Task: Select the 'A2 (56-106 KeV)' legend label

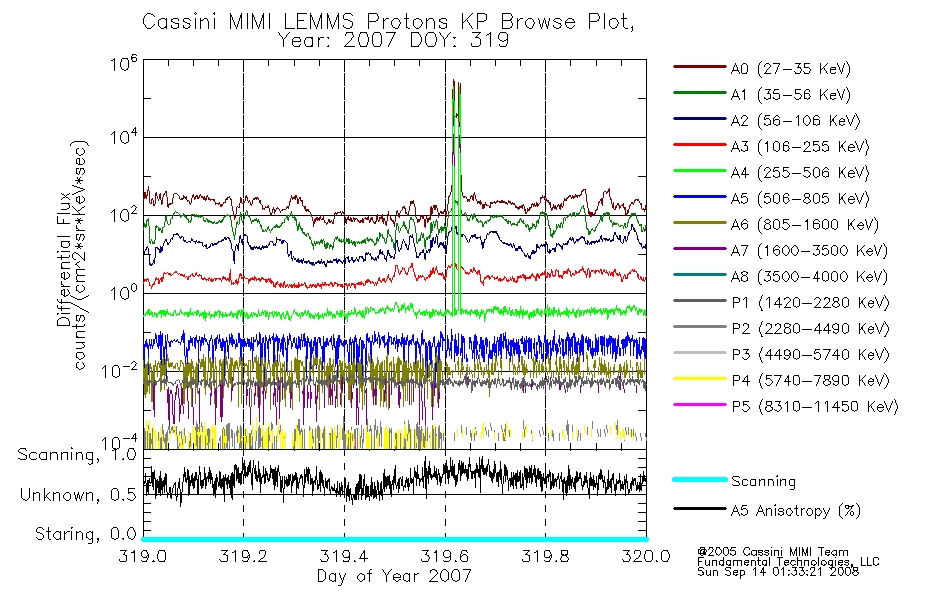Action: [x=796, y=121]
